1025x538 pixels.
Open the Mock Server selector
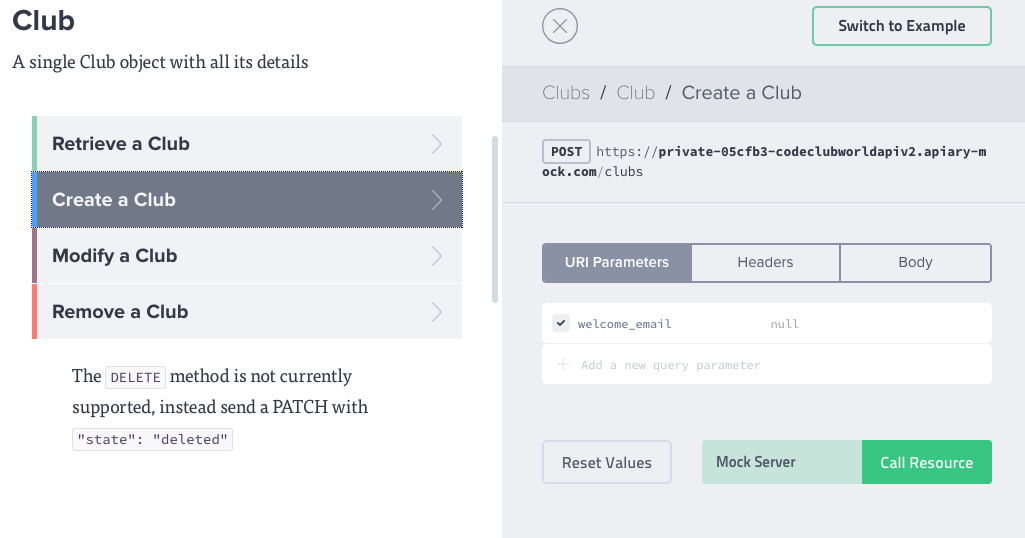(781, 463)
